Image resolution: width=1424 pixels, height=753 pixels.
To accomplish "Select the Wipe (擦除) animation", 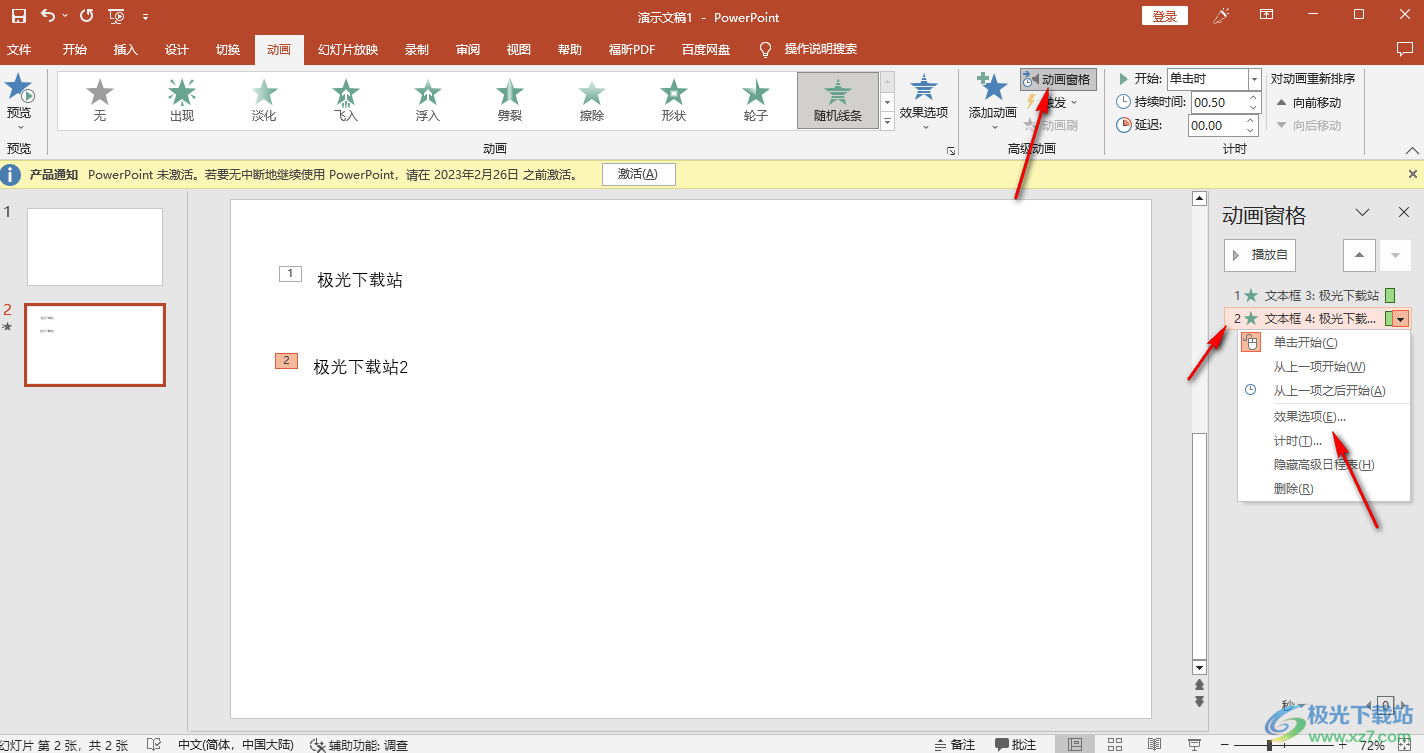I will 592,100.
